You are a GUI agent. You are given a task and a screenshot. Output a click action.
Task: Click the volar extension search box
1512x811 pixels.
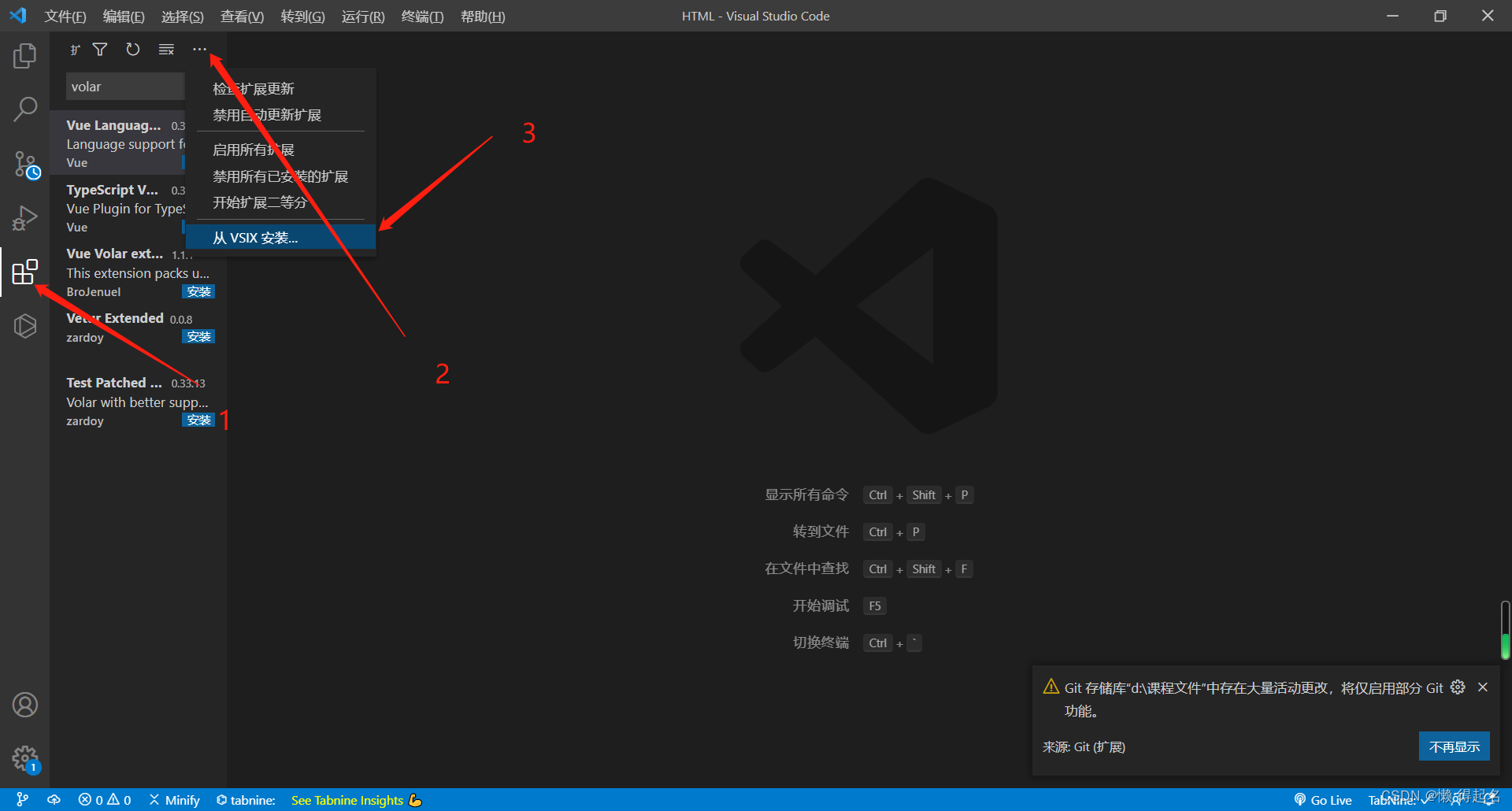pyautogui.click(x=125, y=87)
